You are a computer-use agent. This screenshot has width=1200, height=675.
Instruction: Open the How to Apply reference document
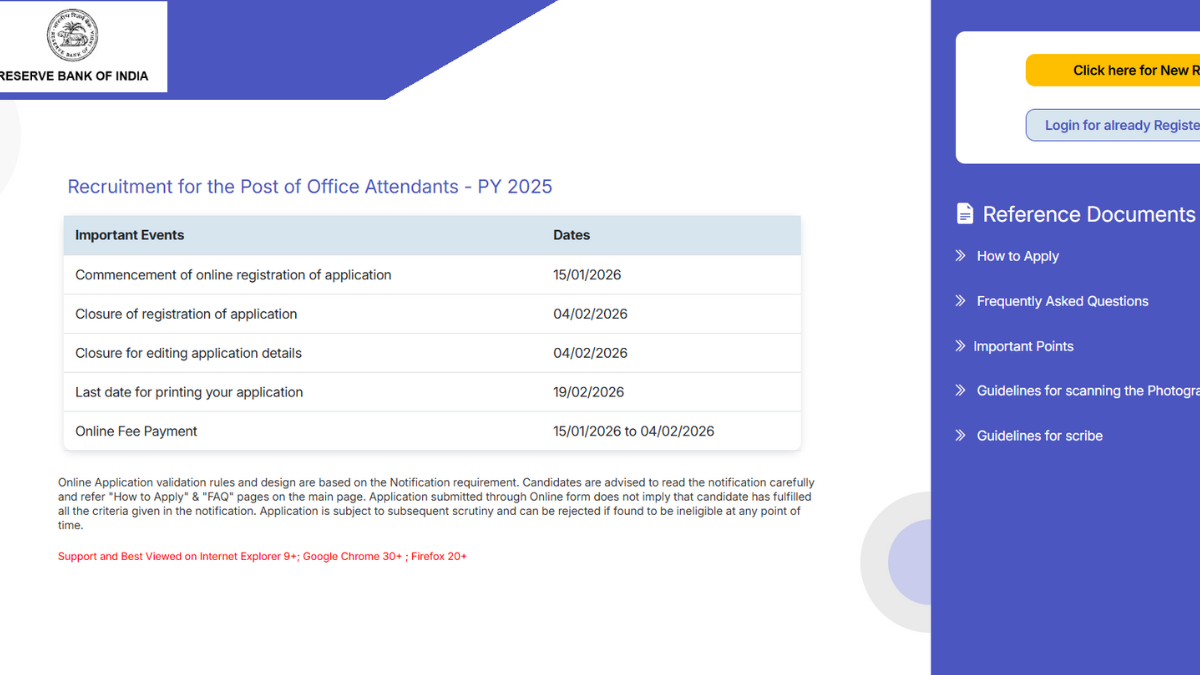[x=1017, y=256]
